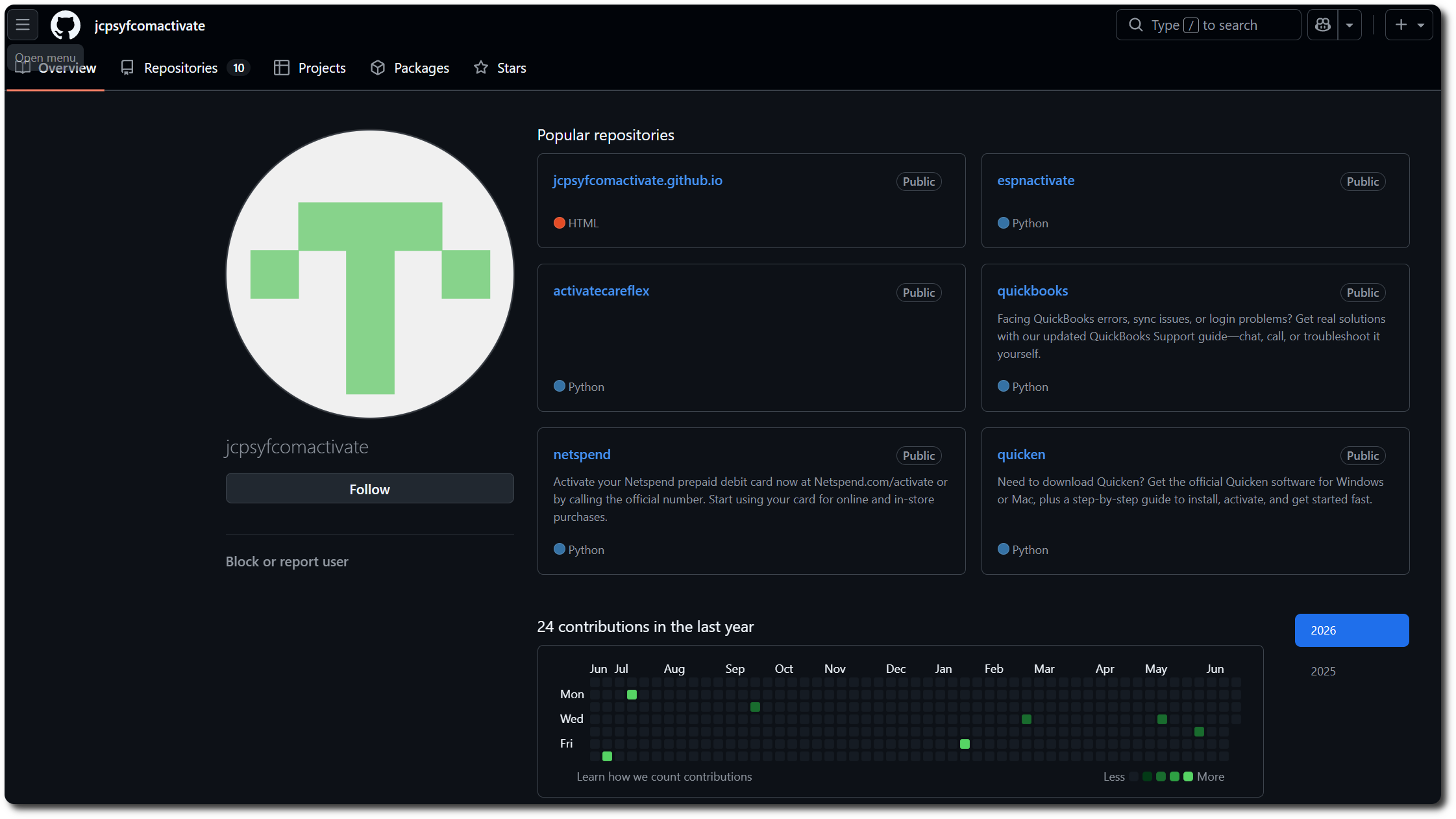Open the quicken repository

pos(1021,454)
